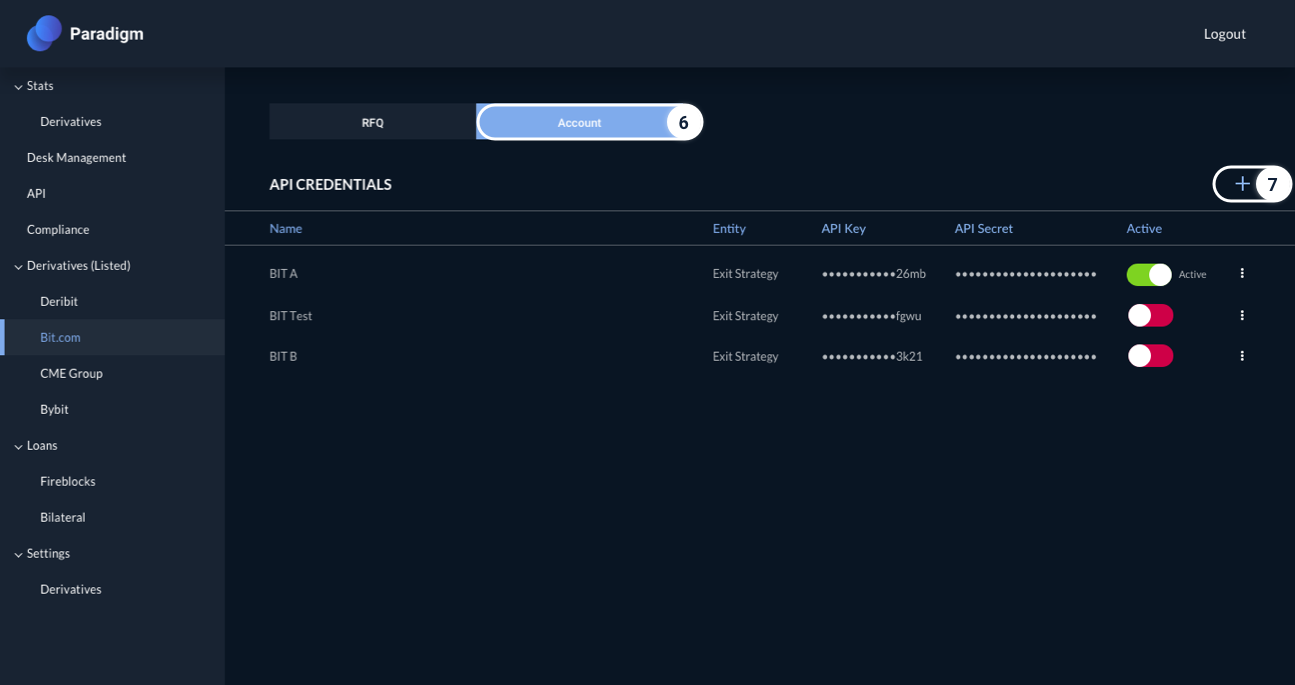This screenshot has width=1295, height=685.
Task: Select the Account tab
Action: [579, 122]
